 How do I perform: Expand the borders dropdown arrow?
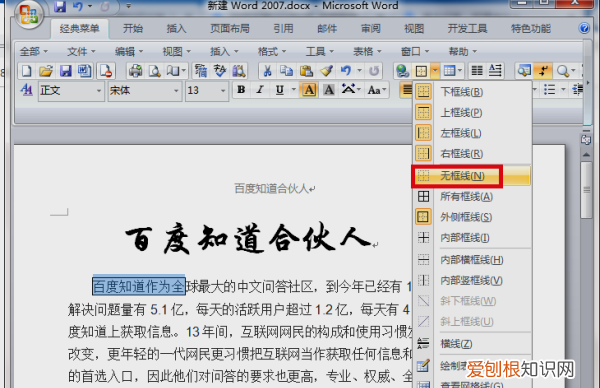coord(435,71)
